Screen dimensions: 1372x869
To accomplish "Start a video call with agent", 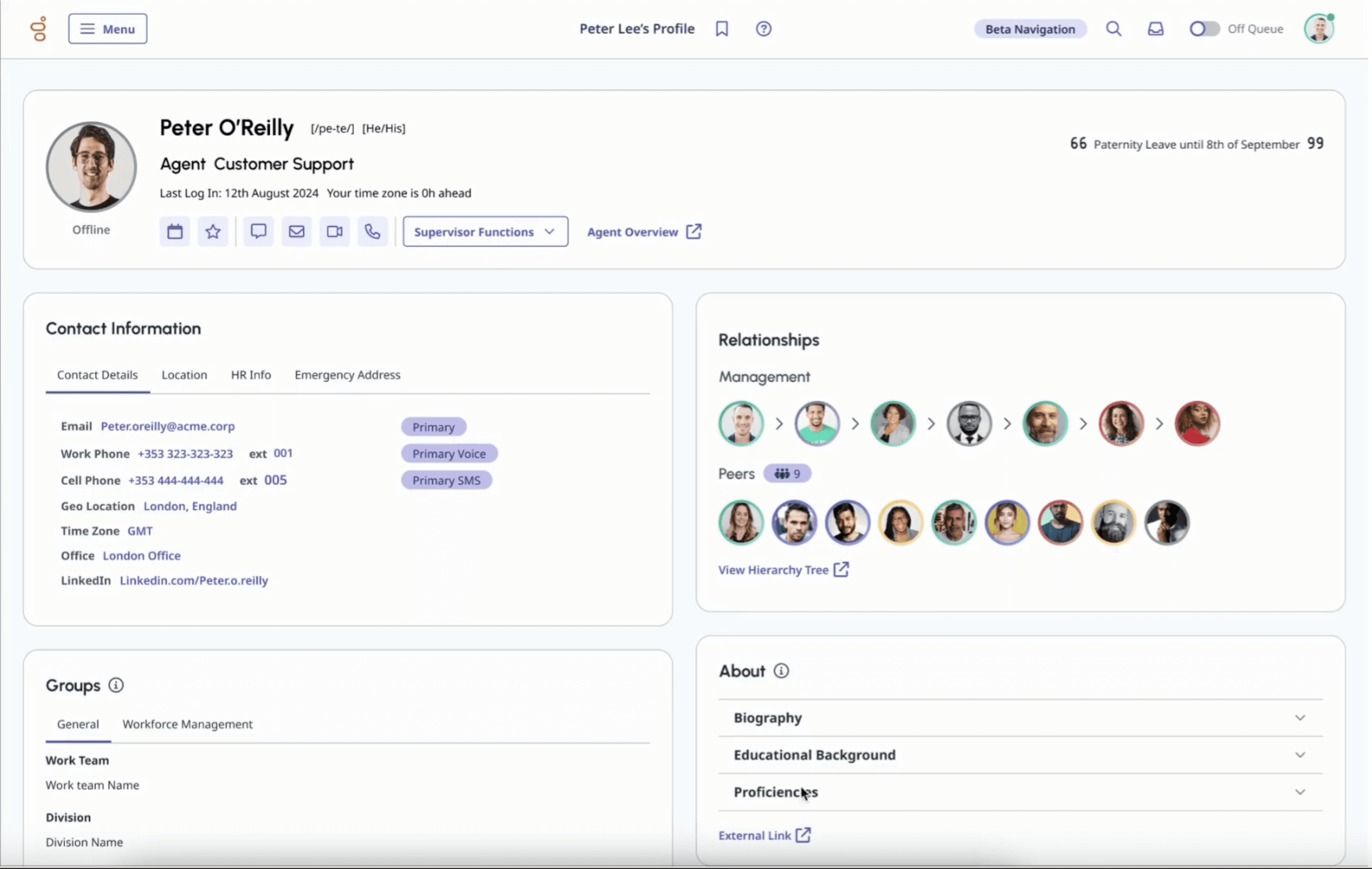I will (335, 231).
